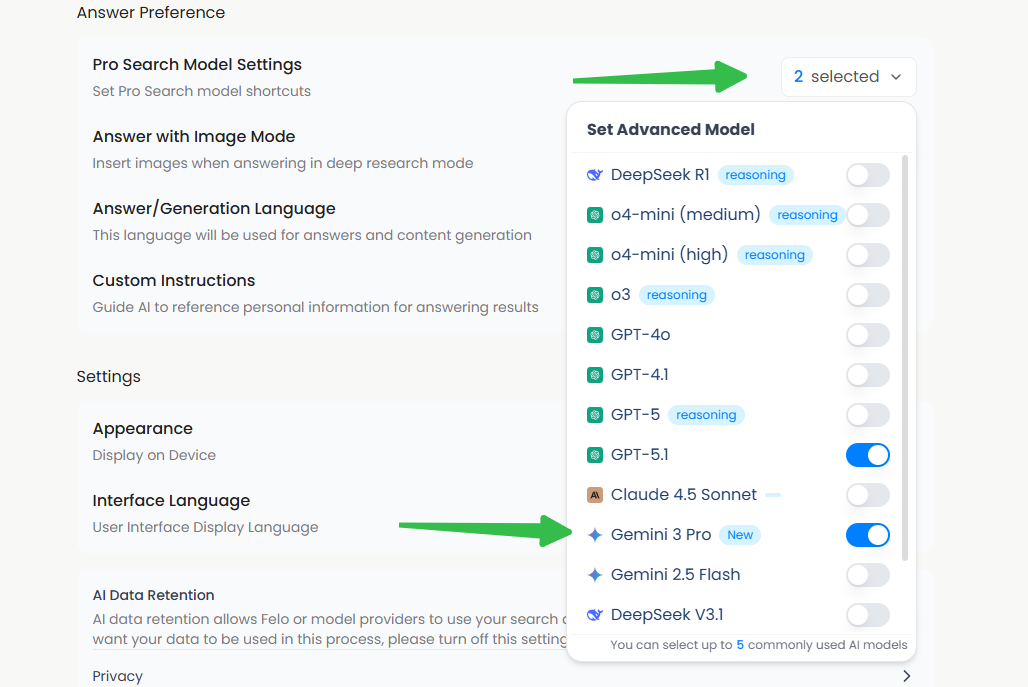Screen dimensions: 1028x687
Task: Turn off the Gemini 3 Pro toggle
Action: click(x=867, y=535)
